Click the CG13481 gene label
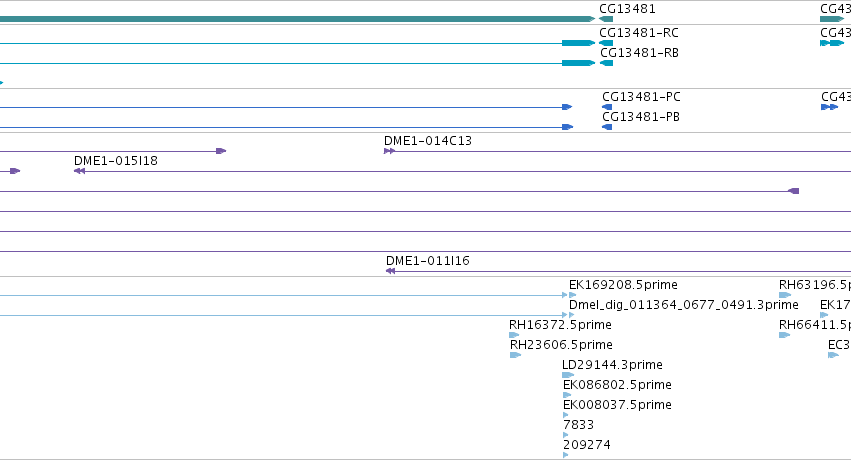851x460 pixels. click(627, 9)
